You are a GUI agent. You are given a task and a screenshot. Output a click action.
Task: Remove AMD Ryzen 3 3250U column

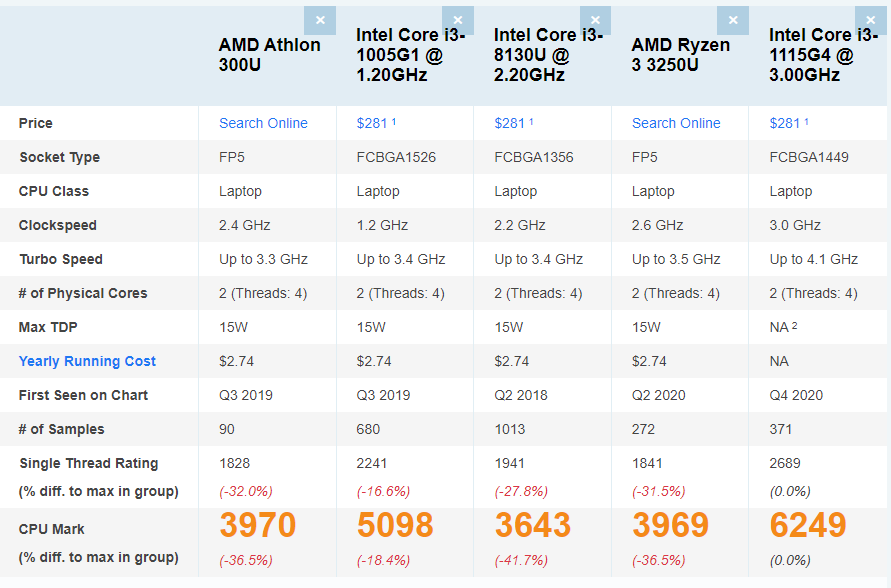coord(733,19)
